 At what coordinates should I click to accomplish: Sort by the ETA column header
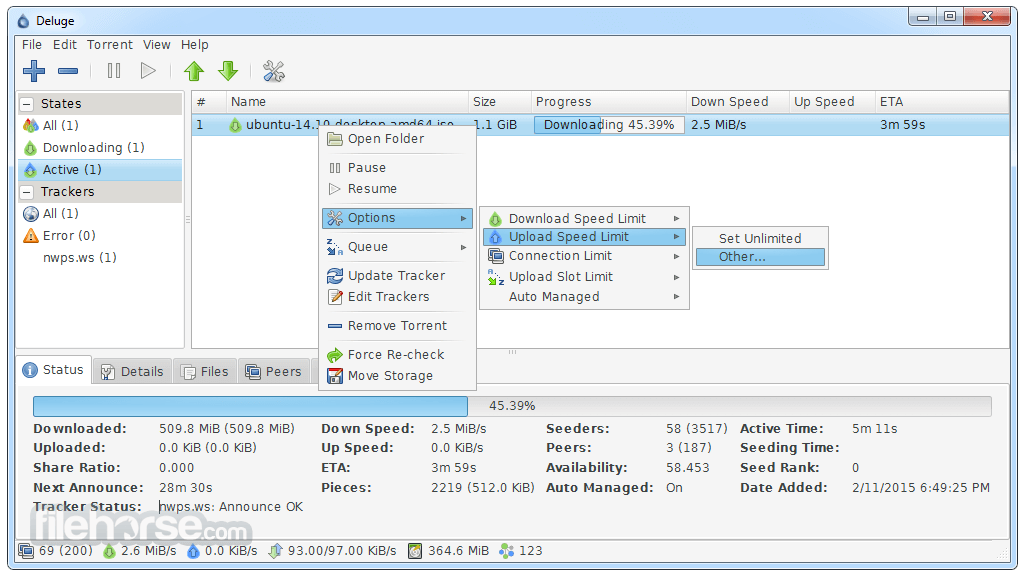(942, 102)
